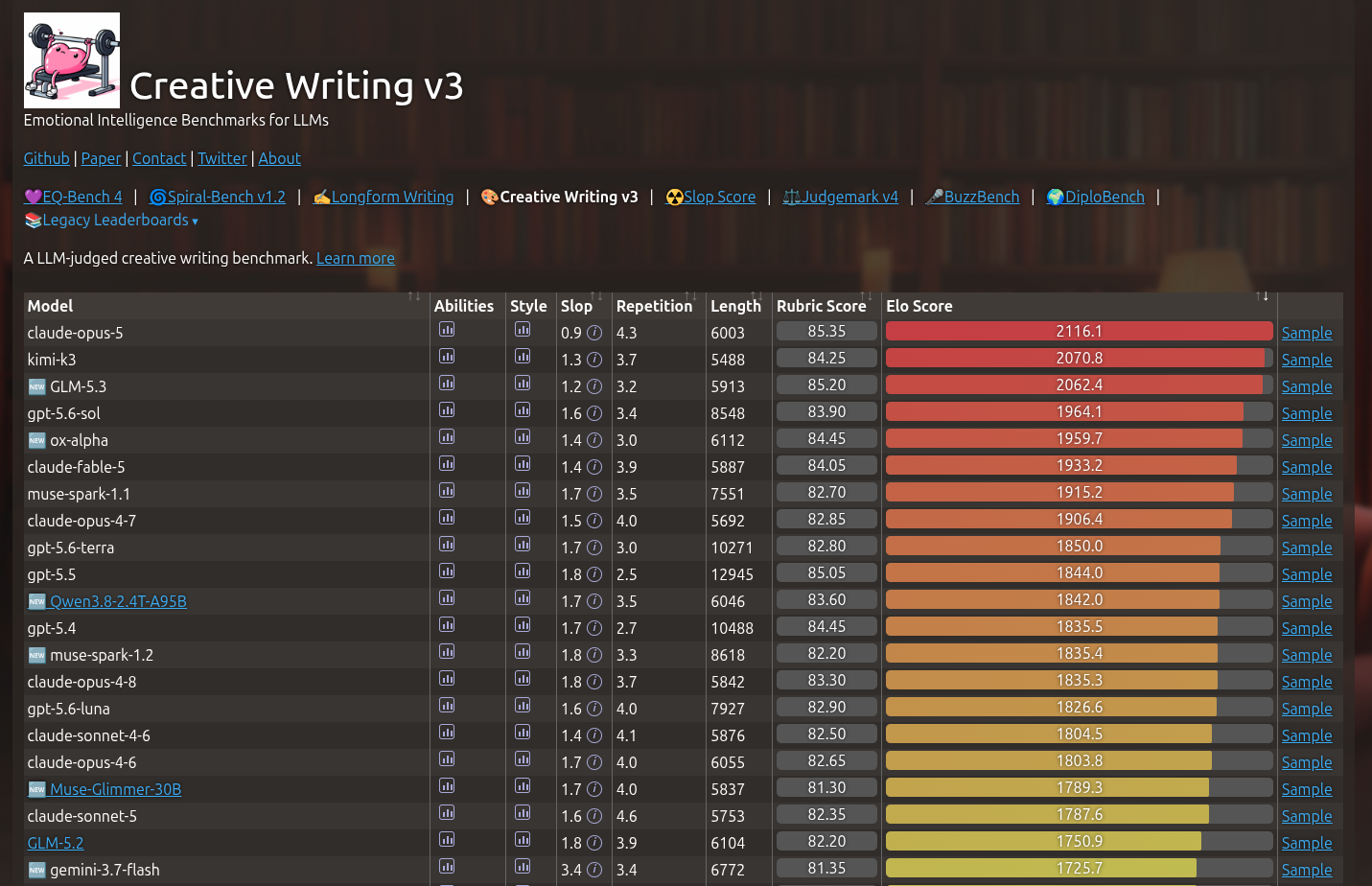
Task: Click the 84.25 rubric score for kimi-k3
Action: [826, 358]
